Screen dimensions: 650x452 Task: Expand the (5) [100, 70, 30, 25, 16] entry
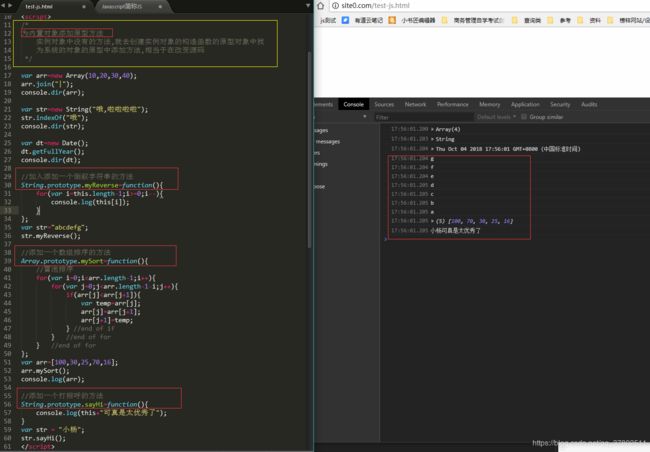point(432,221)
